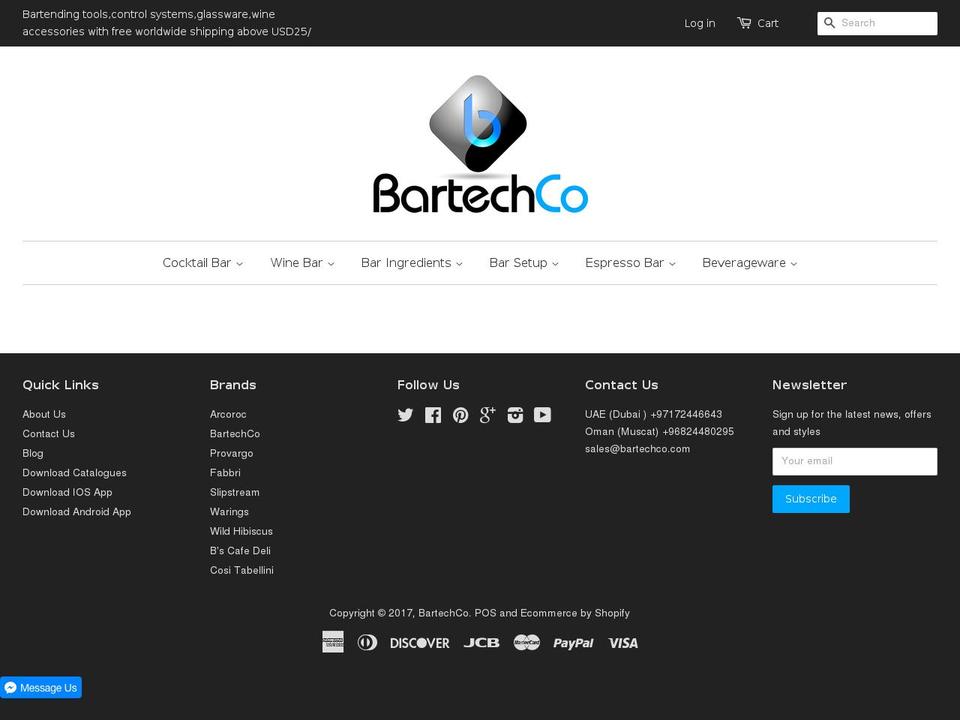
Task: Expand the Wine Bar menu
Action: pos(302,263)
